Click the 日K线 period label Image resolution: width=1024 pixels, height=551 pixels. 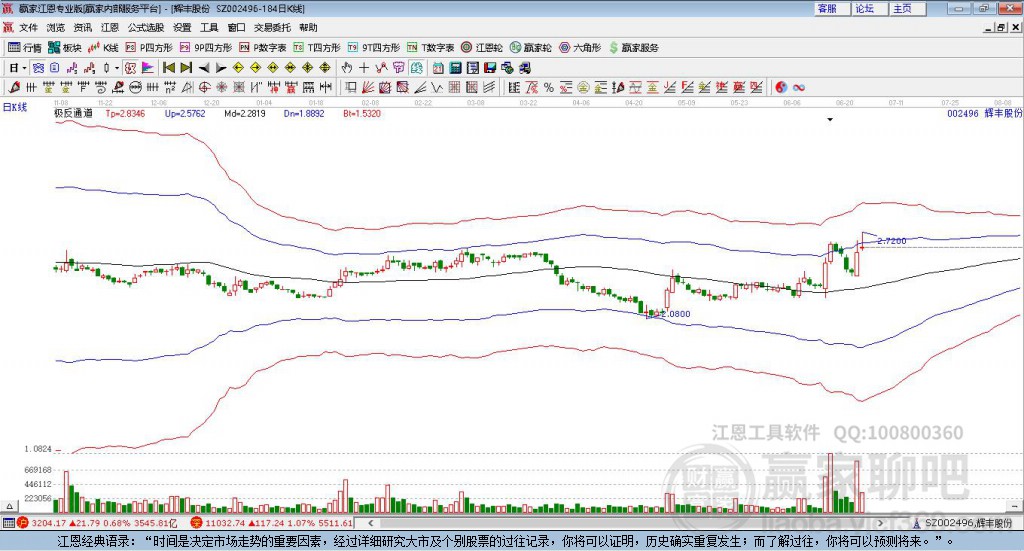(x=15, y=107)
